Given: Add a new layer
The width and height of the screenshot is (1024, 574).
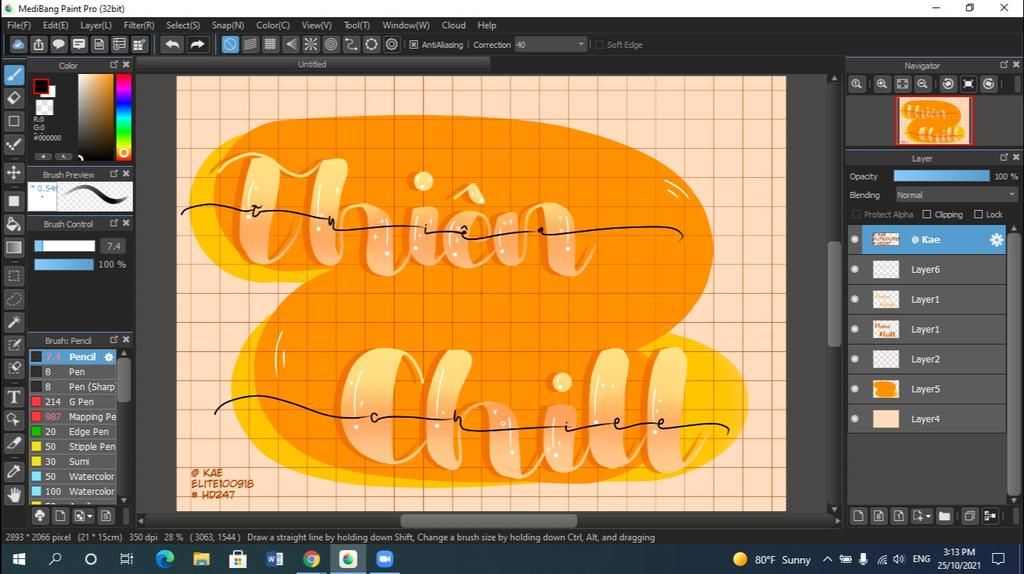Looking at the screenshot, I should (858, 516).
